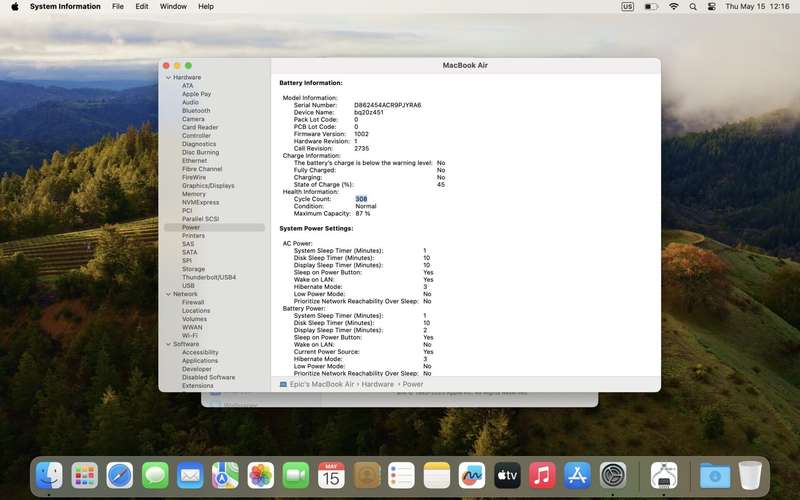Select Wi-Fi under Network
This screenshot has width=800, height=500.
tap(190, 336)
